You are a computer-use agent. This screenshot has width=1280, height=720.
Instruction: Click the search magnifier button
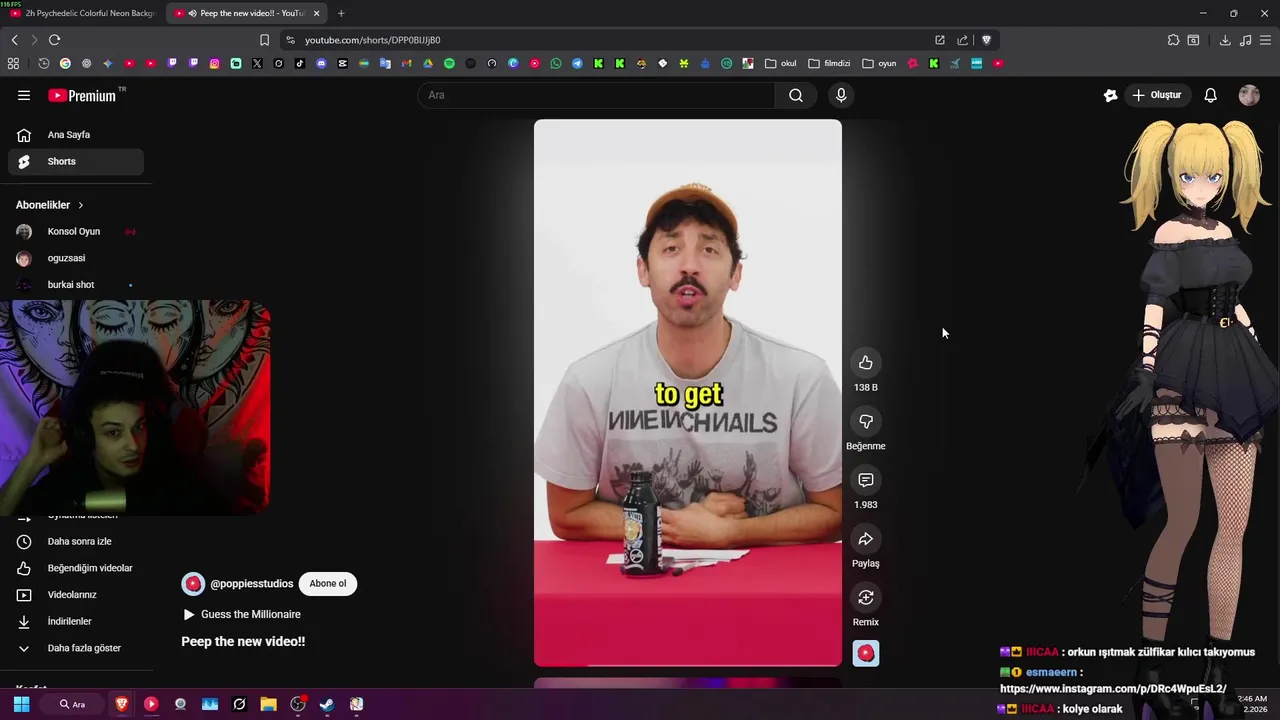tap(796, 95)
